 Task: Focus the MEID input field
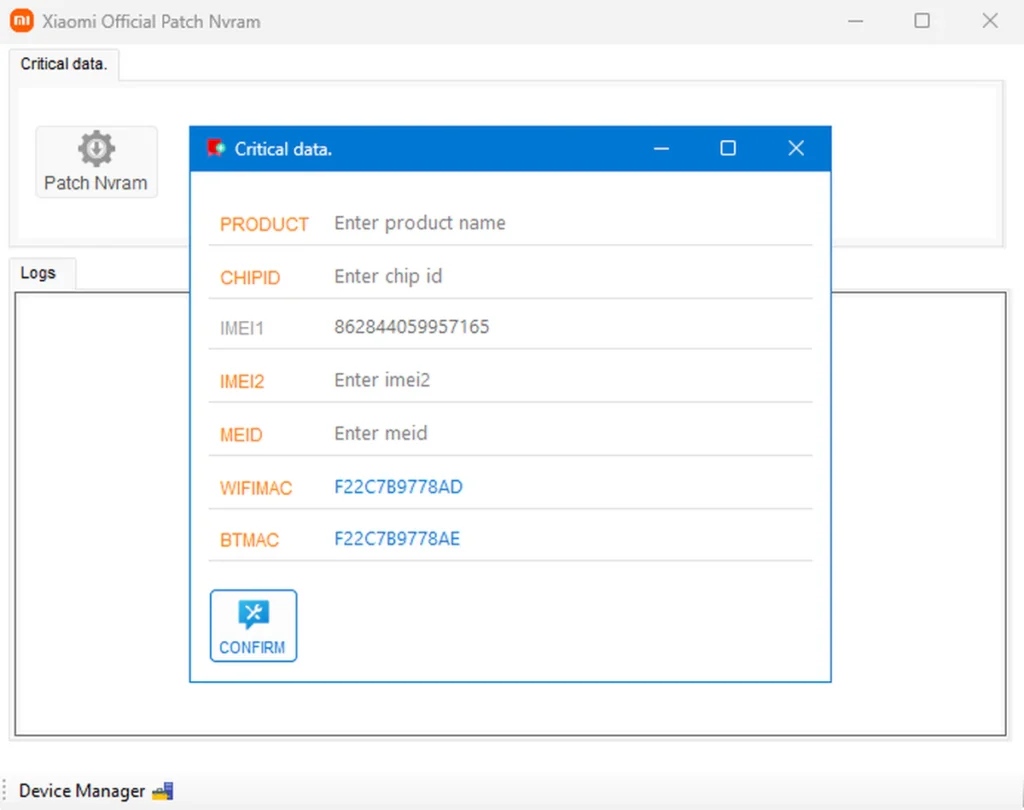[x=570, y=433]
